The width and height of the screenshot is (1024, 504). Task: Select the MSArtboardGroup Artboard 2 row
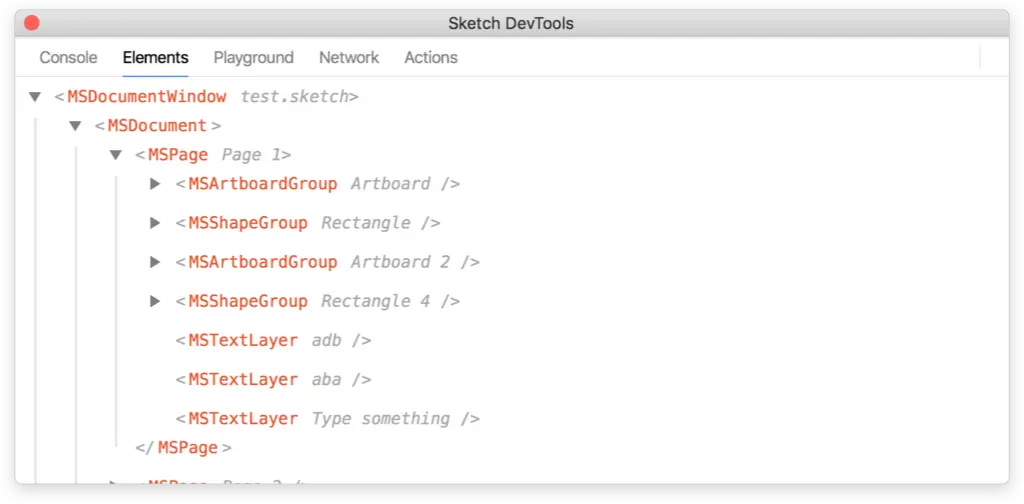pyautogui.click(x=328, y=262)
